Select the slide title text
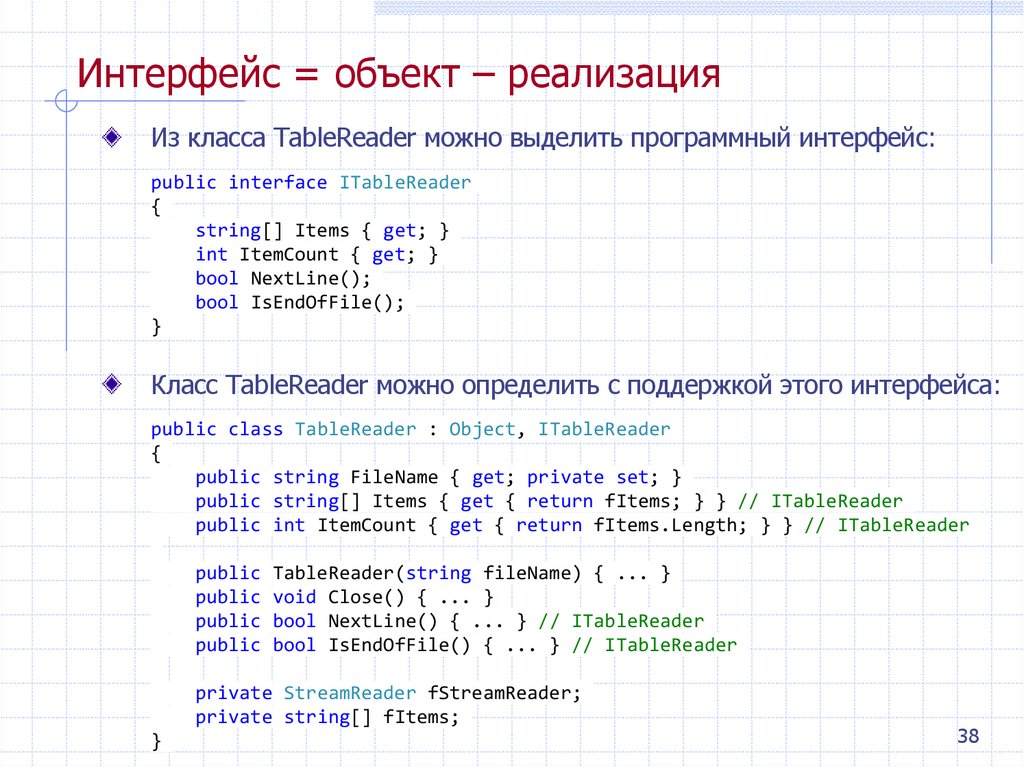Screen dimensions: 1024x767 (400, 74)
